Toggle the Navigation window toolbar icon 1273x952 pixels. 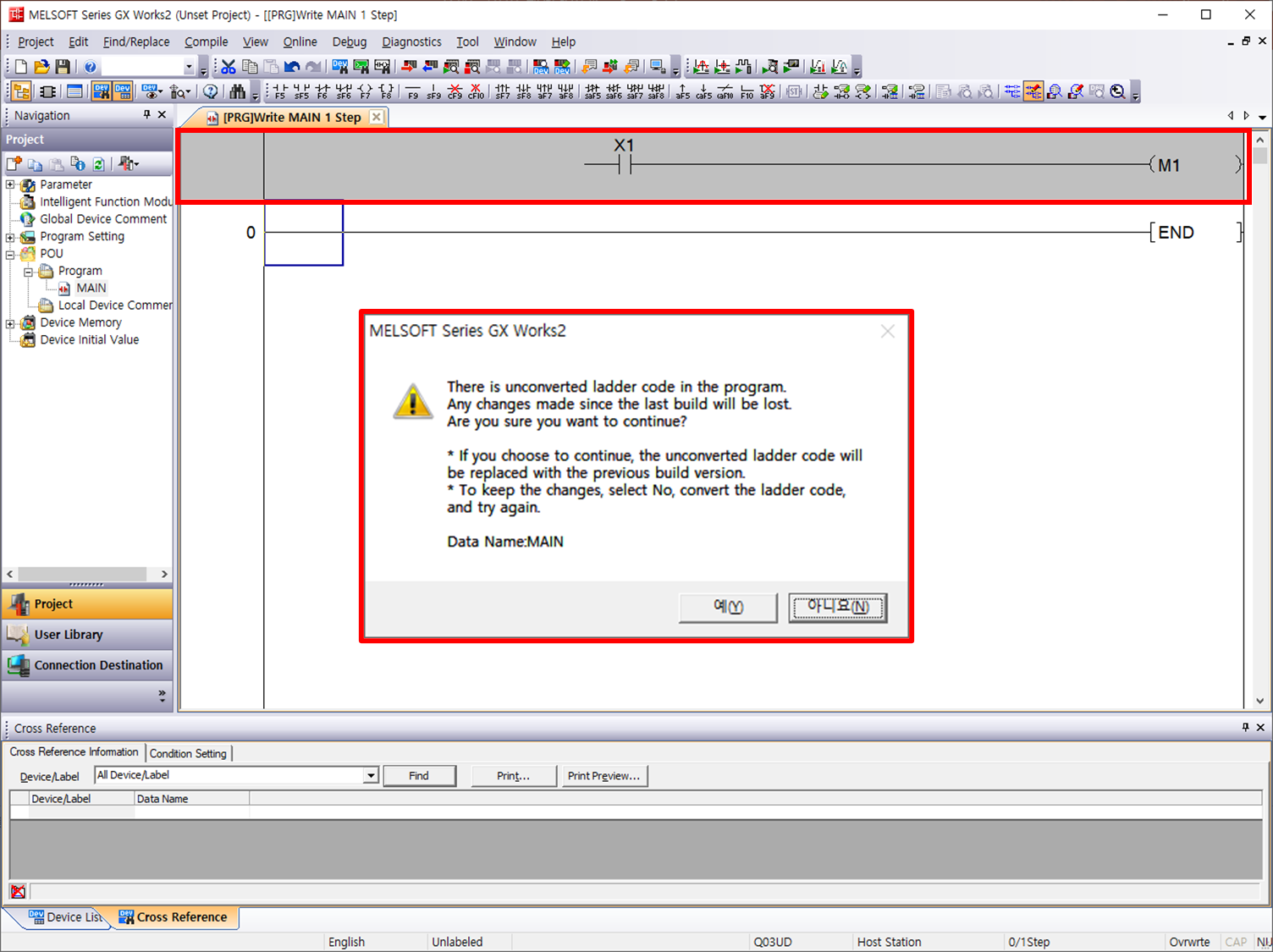pyautogui.click(x=21, y=91)
